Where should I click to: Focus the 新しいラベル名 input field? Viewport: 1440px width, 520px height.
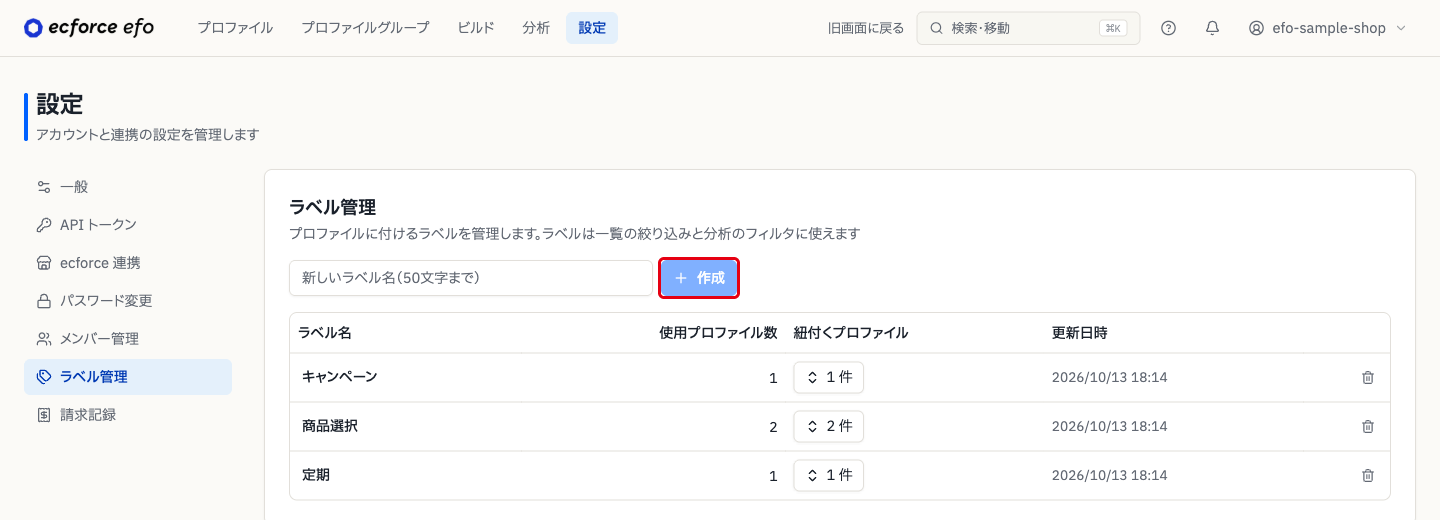(471, 278)
